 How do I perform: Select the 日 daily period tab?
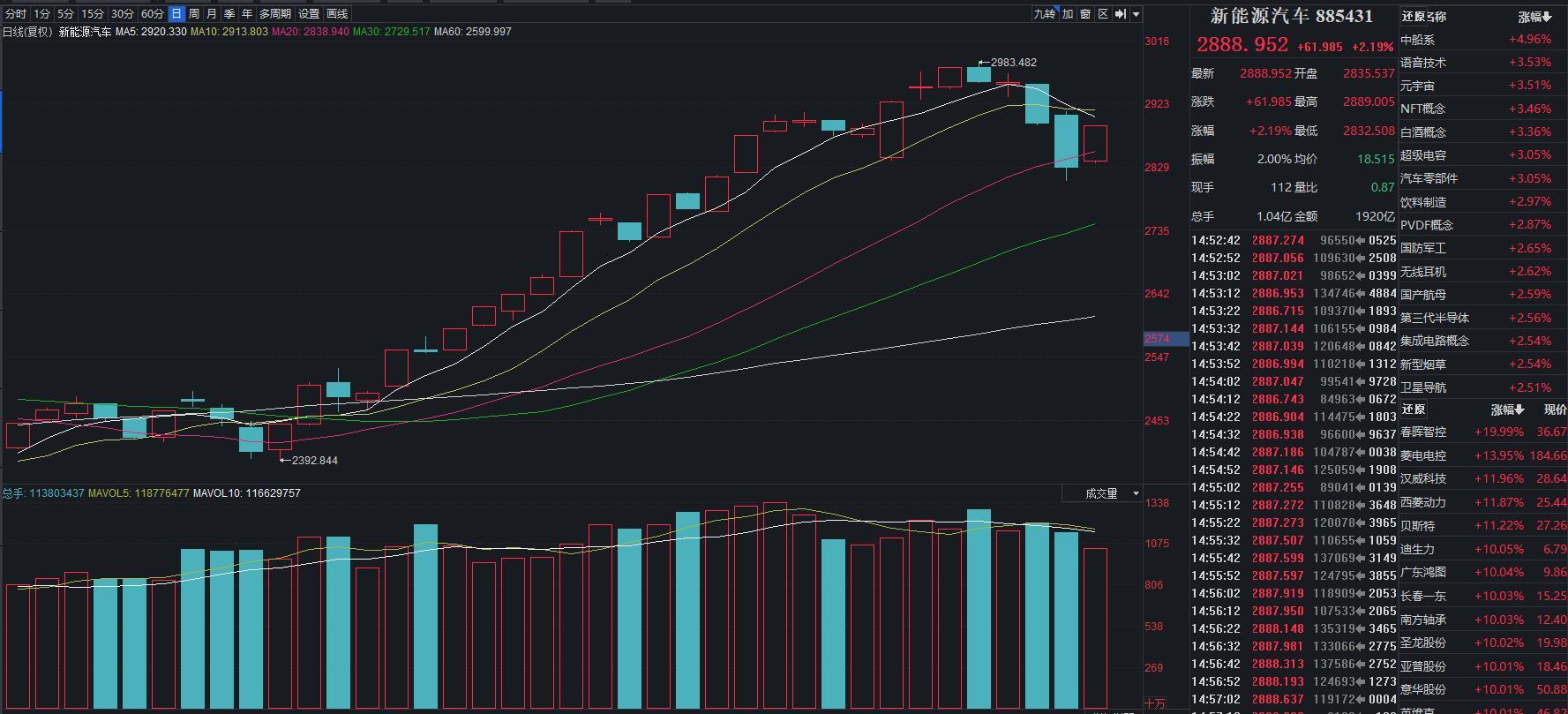tap(176, 14)
